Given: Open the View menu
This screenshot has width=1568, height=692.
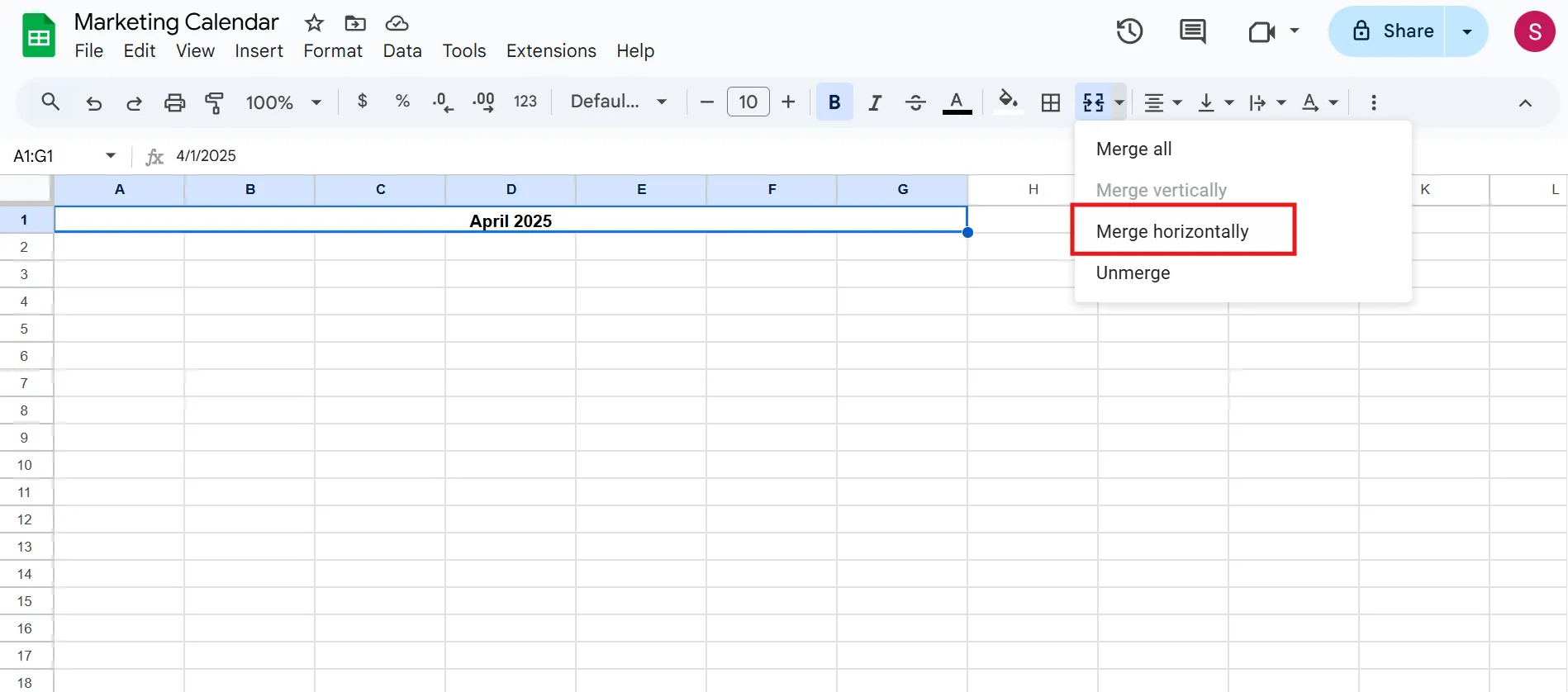Looking at the screenshot, I should click(195, 51).
